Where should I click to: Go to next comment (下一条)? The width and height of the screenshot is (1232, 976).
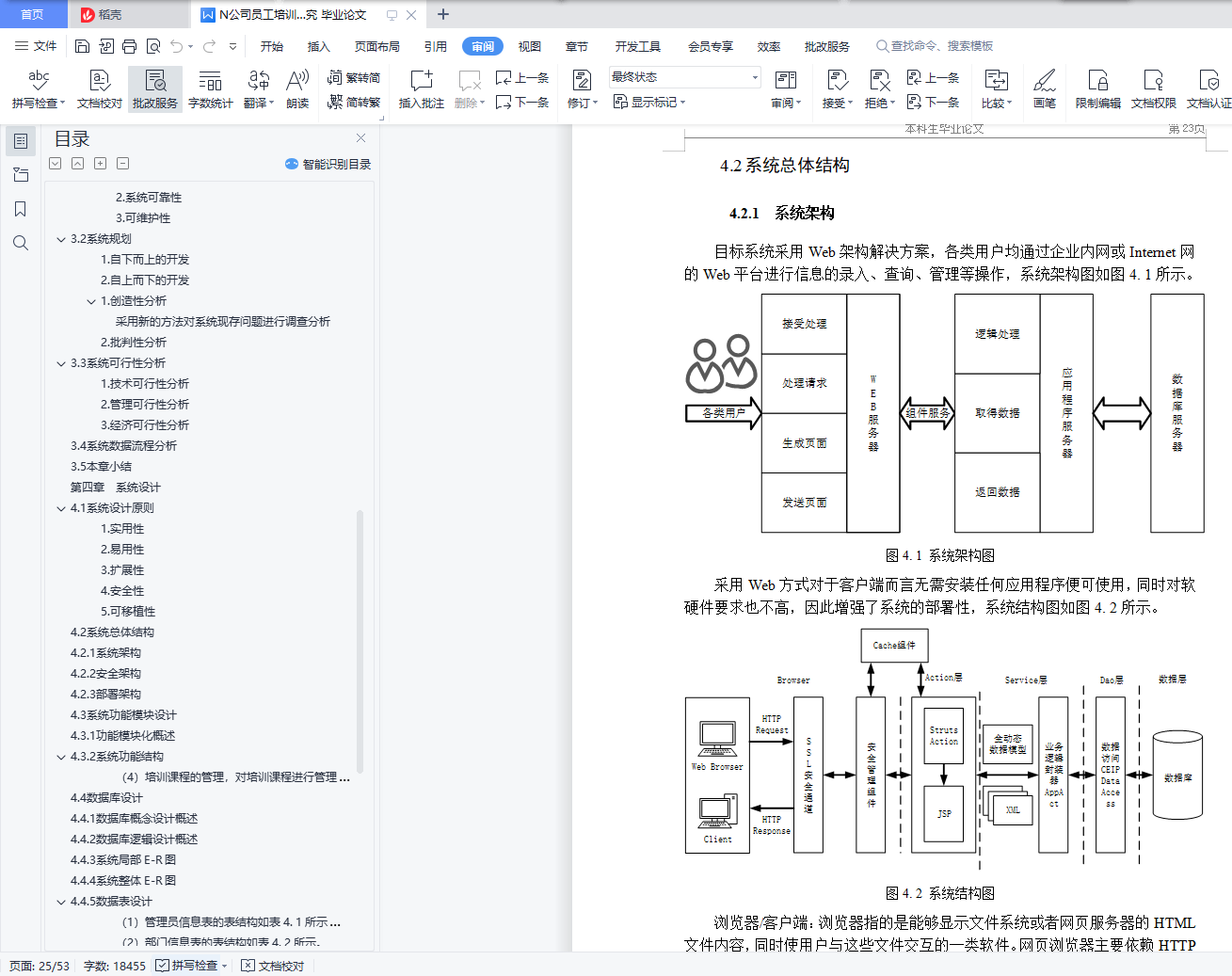522,102
